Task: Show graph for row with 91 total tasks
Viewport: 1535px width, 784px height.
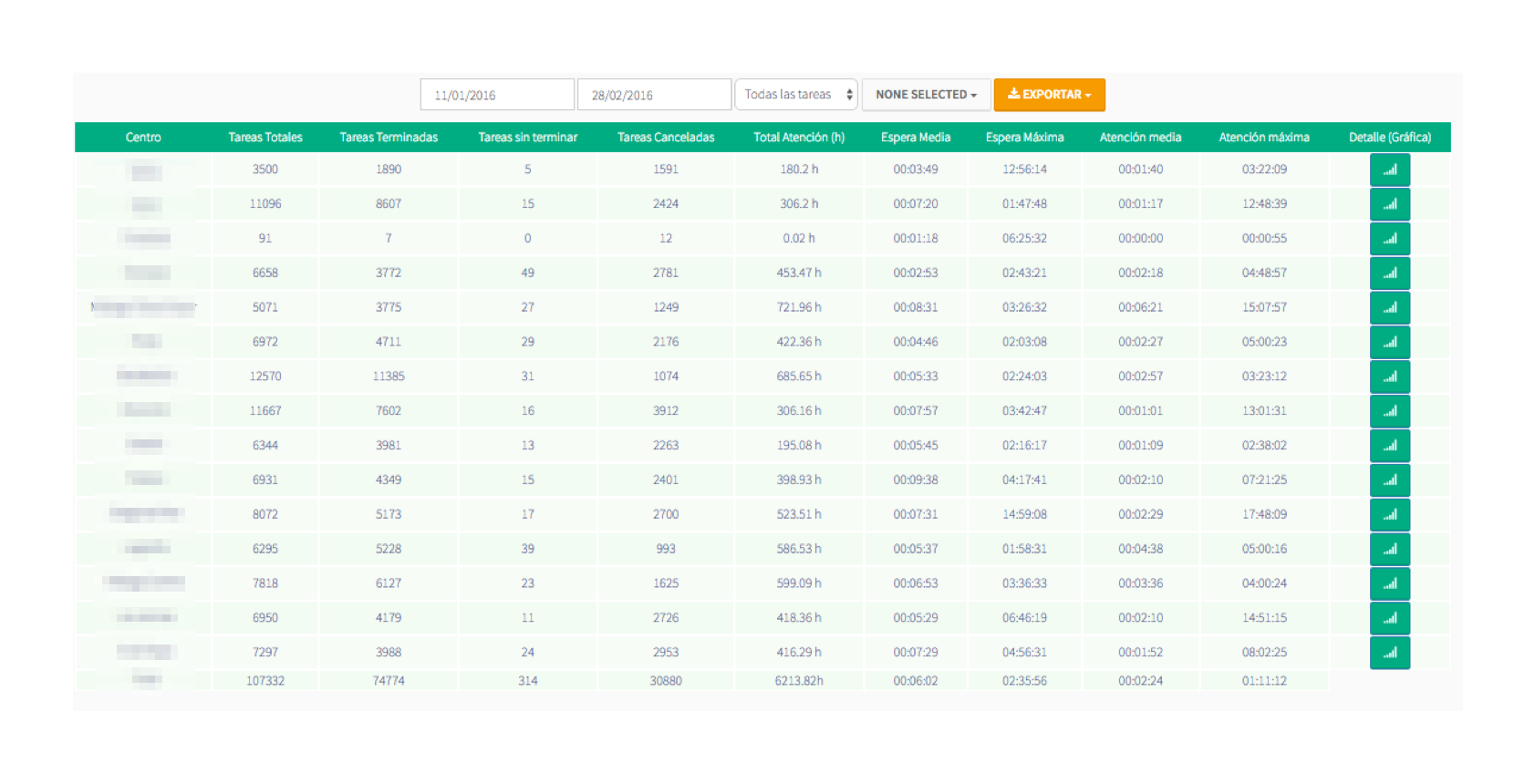Action: (1389, 239)
